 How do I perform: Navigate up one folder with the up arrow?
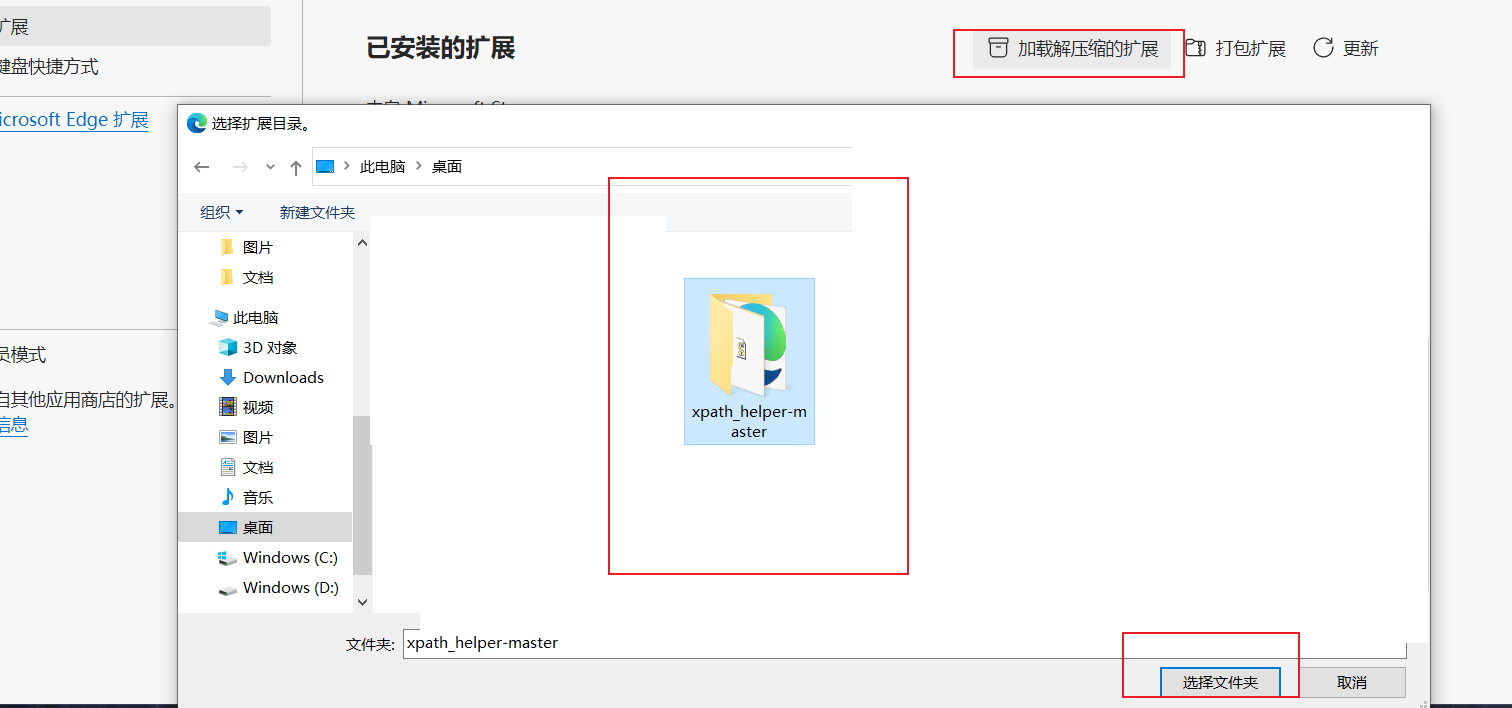[x=296, y=166]
